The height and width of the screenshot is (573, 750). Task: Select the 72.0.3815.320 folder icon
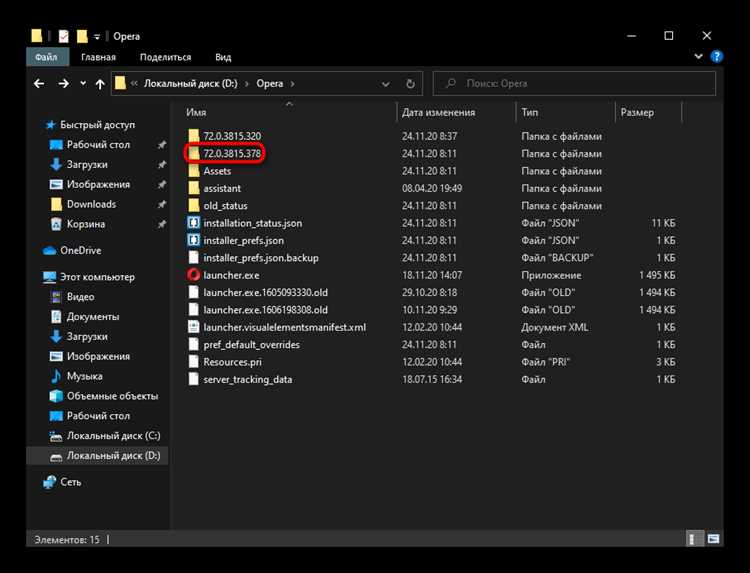click(x=193, y=136)
